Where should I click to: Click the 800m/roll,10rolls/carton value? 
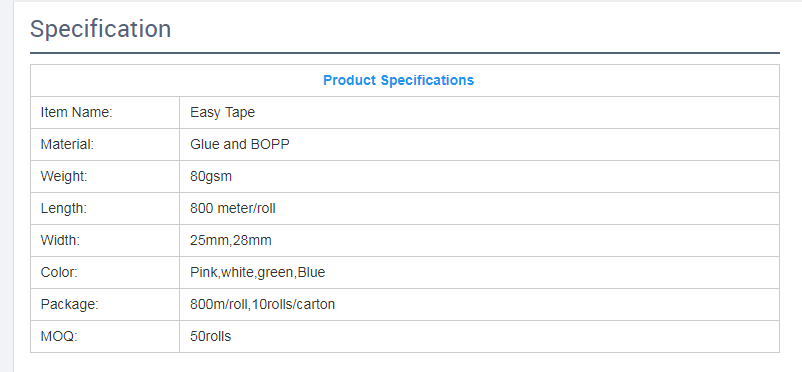pos(262,304)
